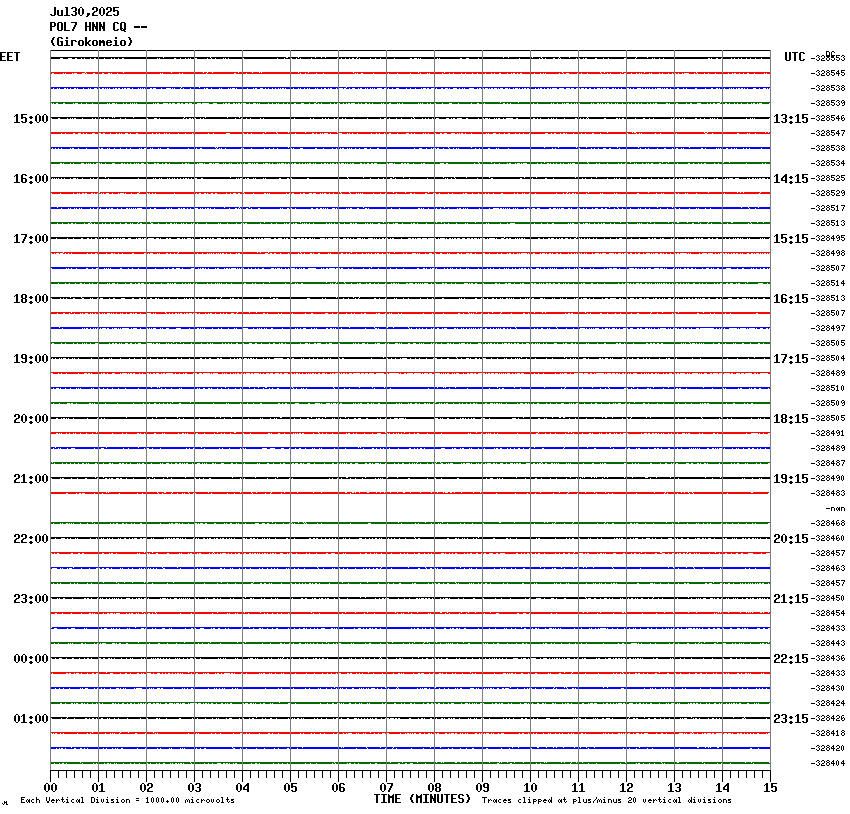
Task: Select the 19:00 EET time label
Action: (x=31, y=359)
